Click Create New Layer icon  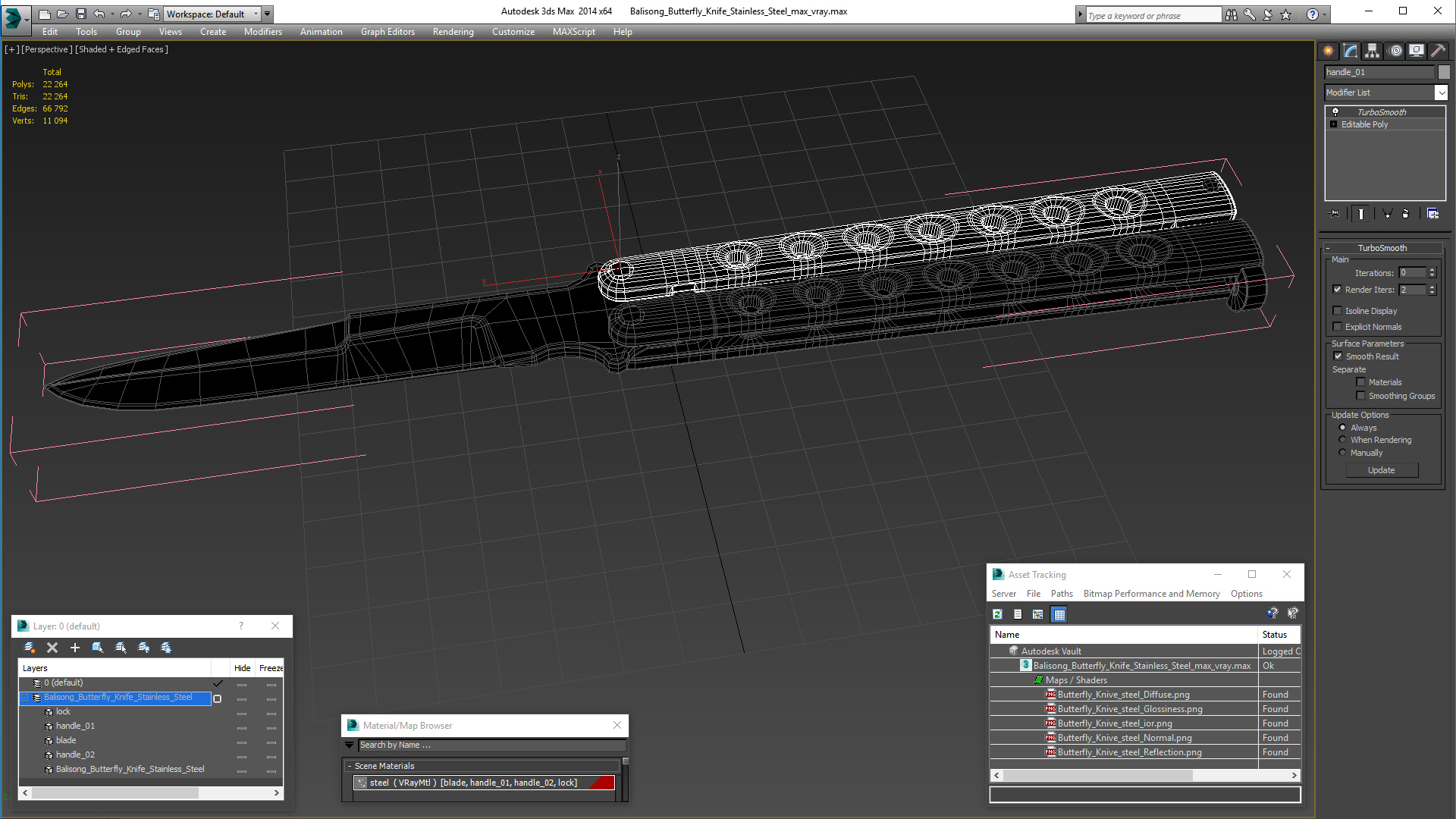click(30, 648)
